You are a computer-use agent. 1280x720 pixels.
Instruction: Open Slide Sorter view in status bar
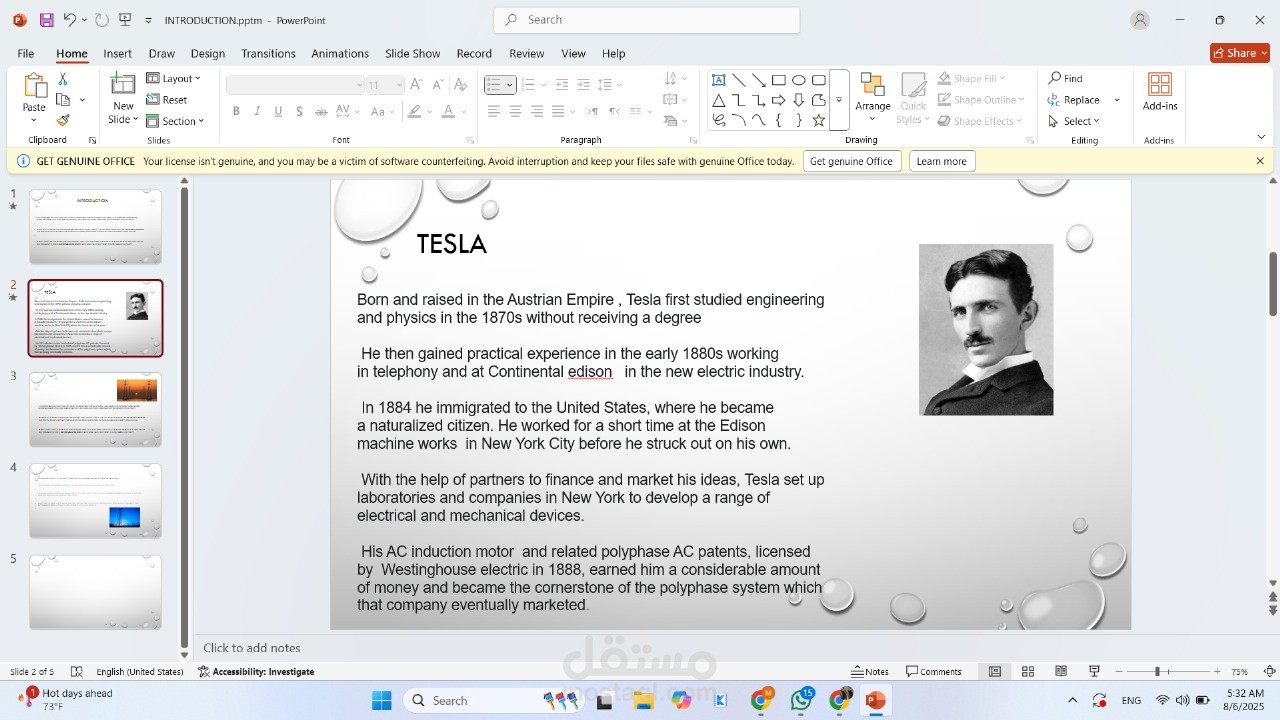[1027, 671]
